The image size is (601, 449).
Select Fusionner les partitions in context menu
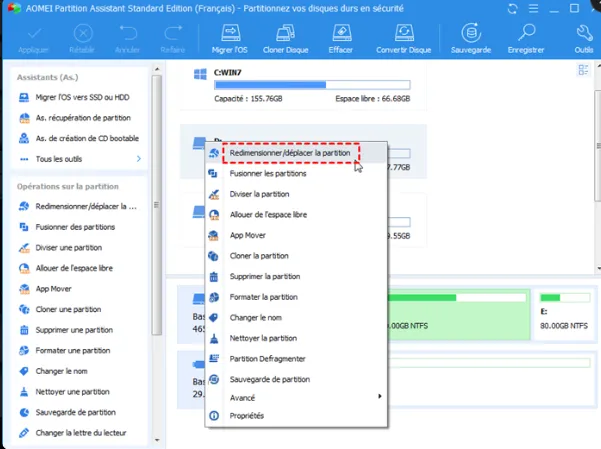click(x=296, y=173)
